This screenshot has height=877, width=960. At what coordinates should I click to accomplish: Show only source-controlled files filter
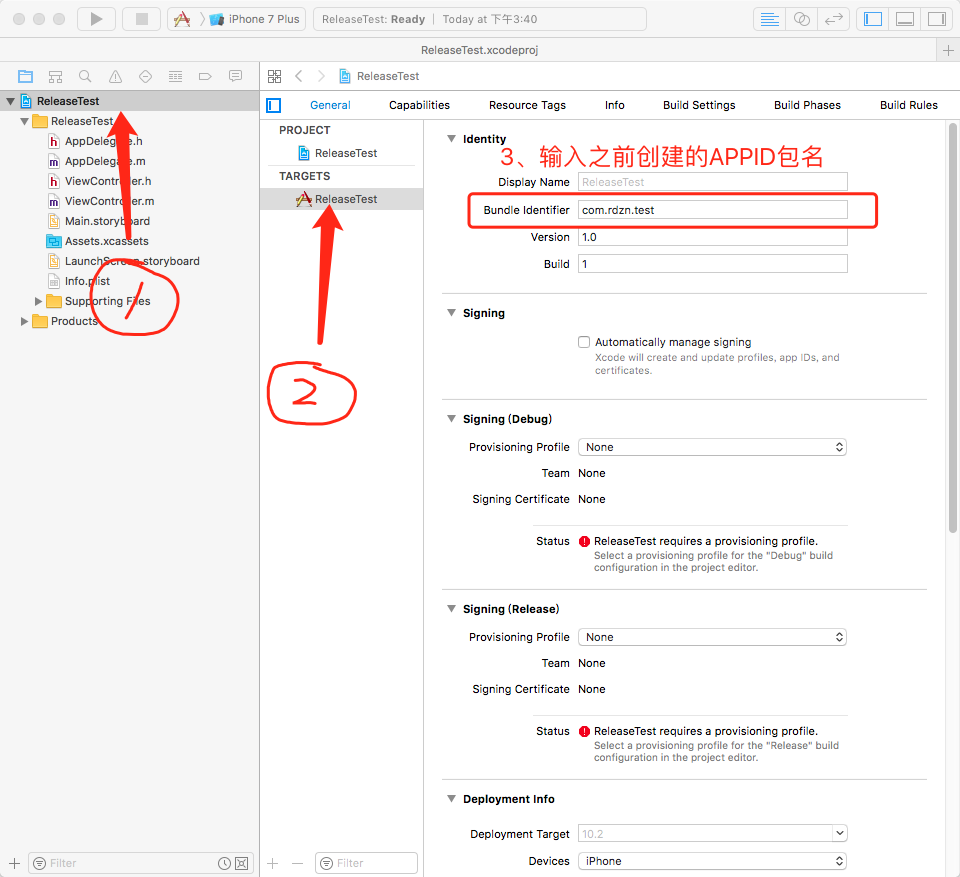click(x=242, y=863)
